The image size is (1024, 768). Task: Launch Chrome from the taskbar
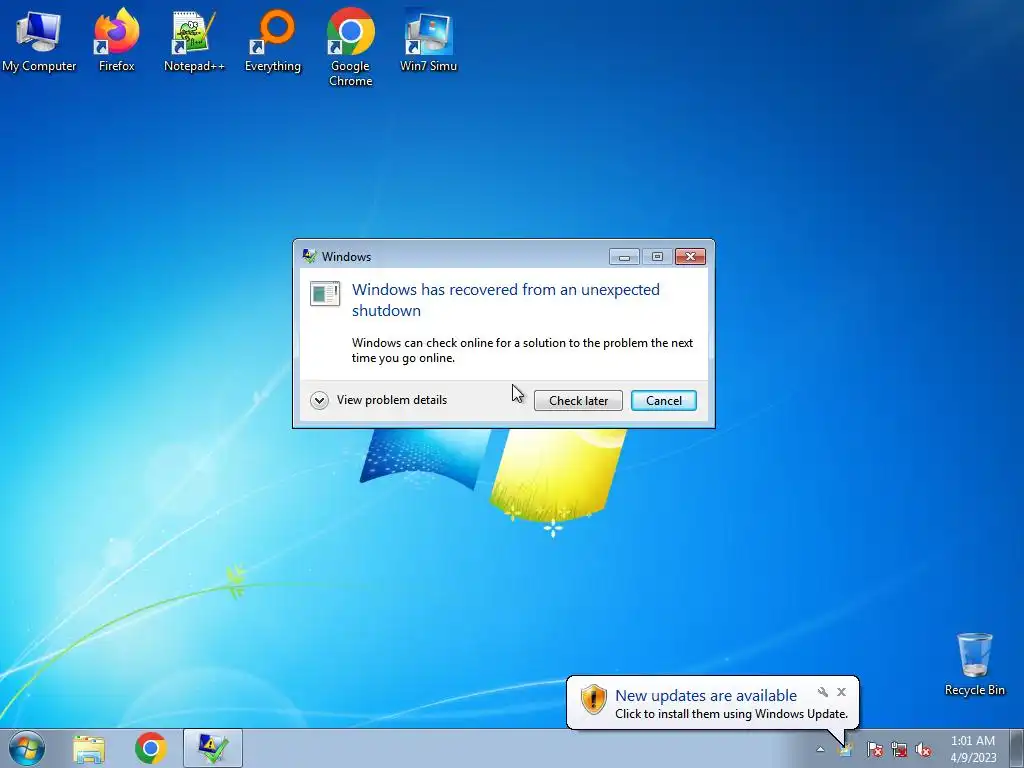point(151,748)
